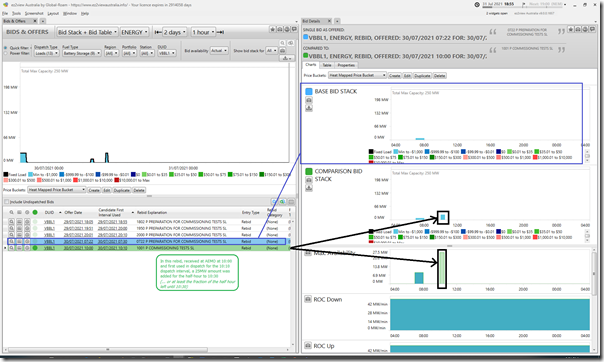Click the VBBL1 link in the green rebid row
Image resolution: width=604 pixels, height=362 pixels.
point(49,248)
